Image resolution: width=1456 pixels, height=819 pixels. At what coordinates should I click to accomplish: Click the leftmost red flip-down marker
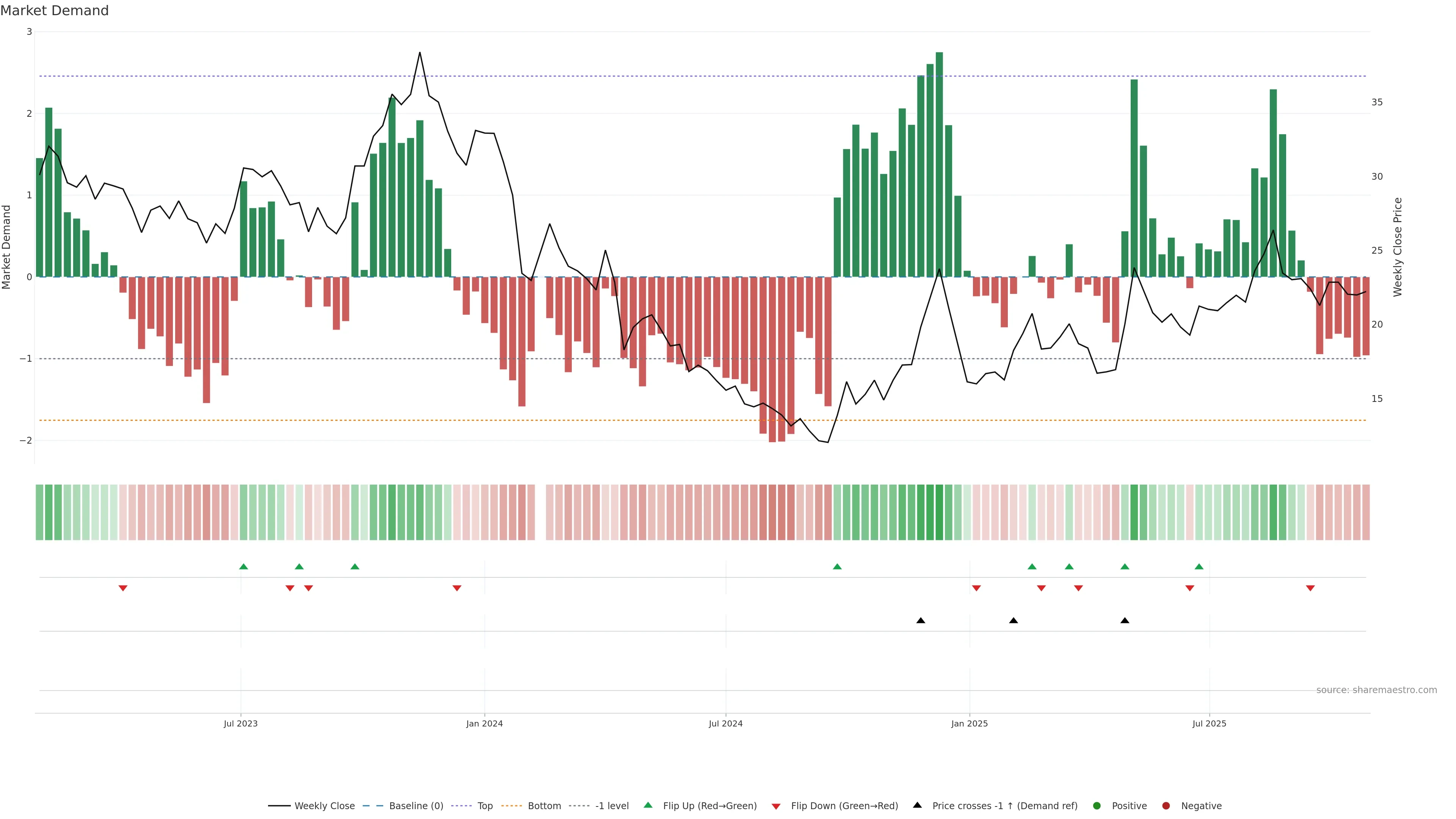122,588
